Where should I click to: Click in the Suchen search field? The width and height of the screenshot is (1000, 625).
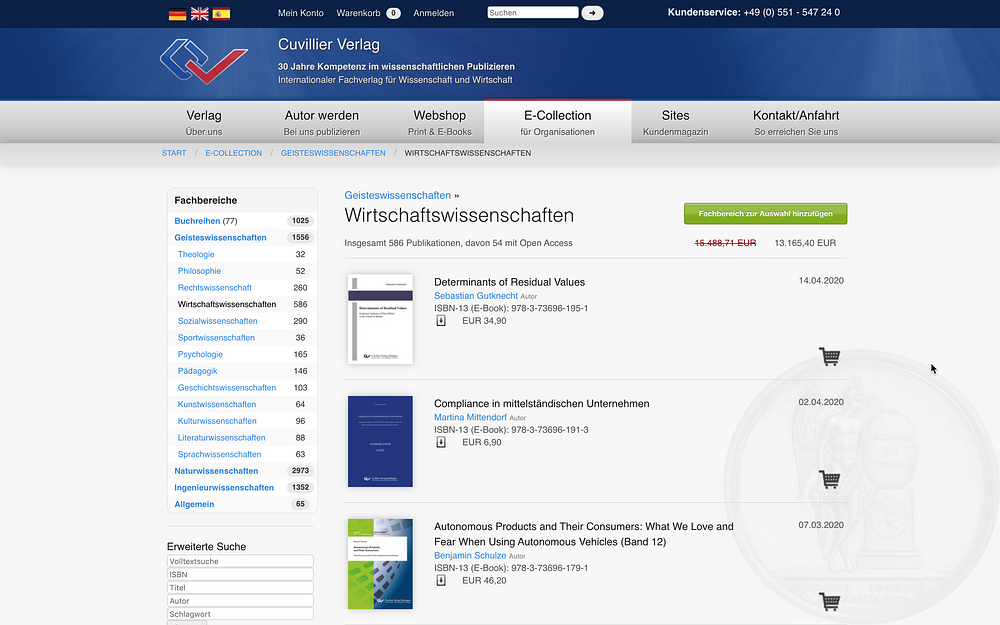pyautogui.click(x=533, y=13)
